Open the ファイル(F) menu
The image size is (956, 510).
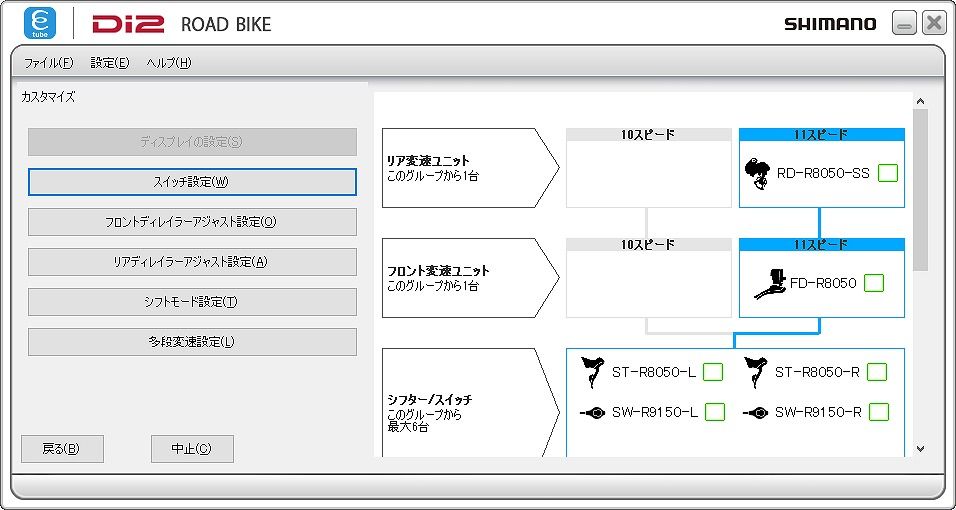[x=48, y=63]
